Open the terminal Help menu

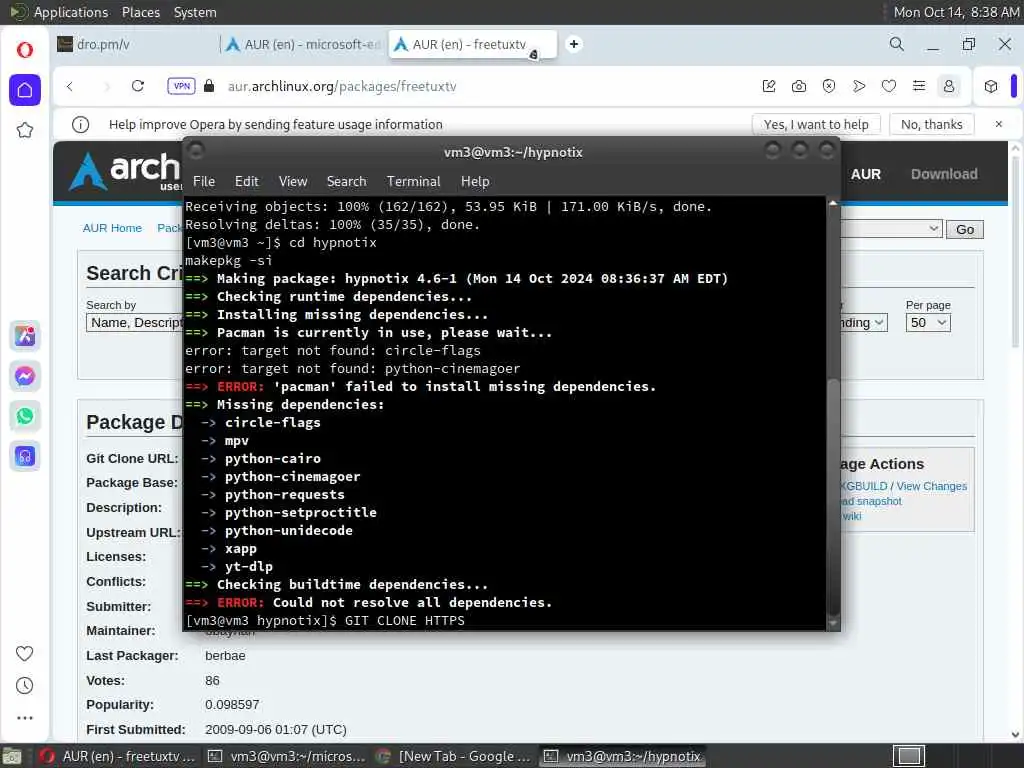[475, 182]
